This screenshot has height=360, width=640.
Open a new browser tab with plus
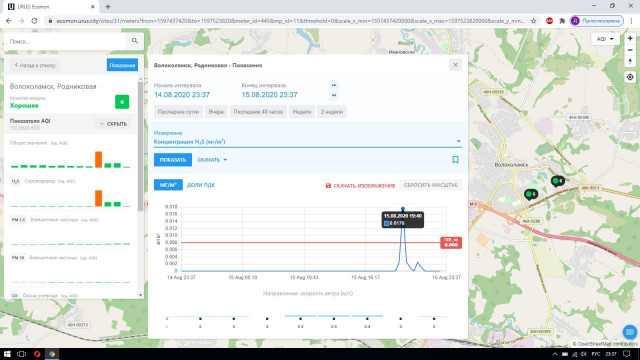(108, 7)
